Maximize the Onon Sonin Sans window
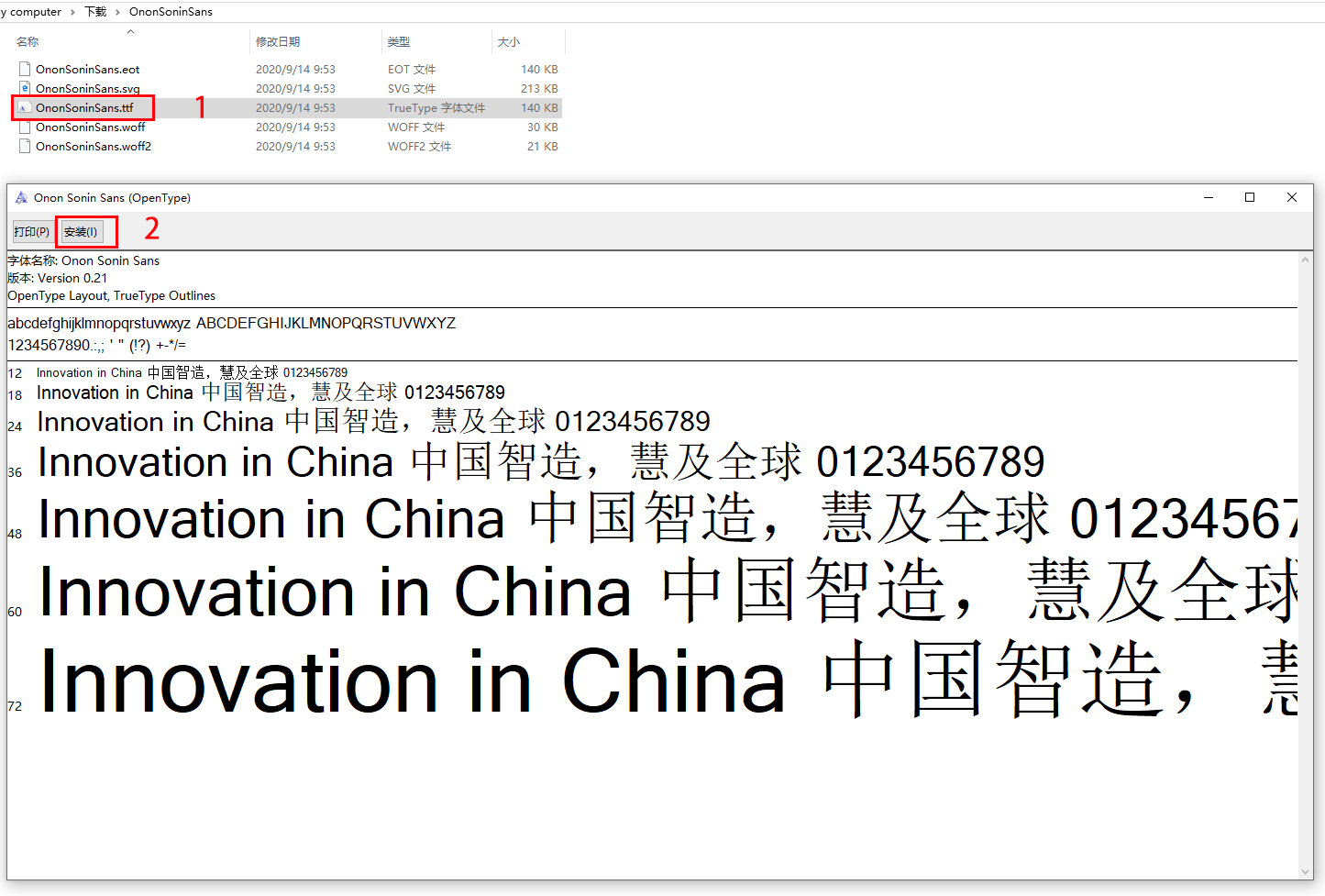1325x896 pixels. click(1250, 197)
